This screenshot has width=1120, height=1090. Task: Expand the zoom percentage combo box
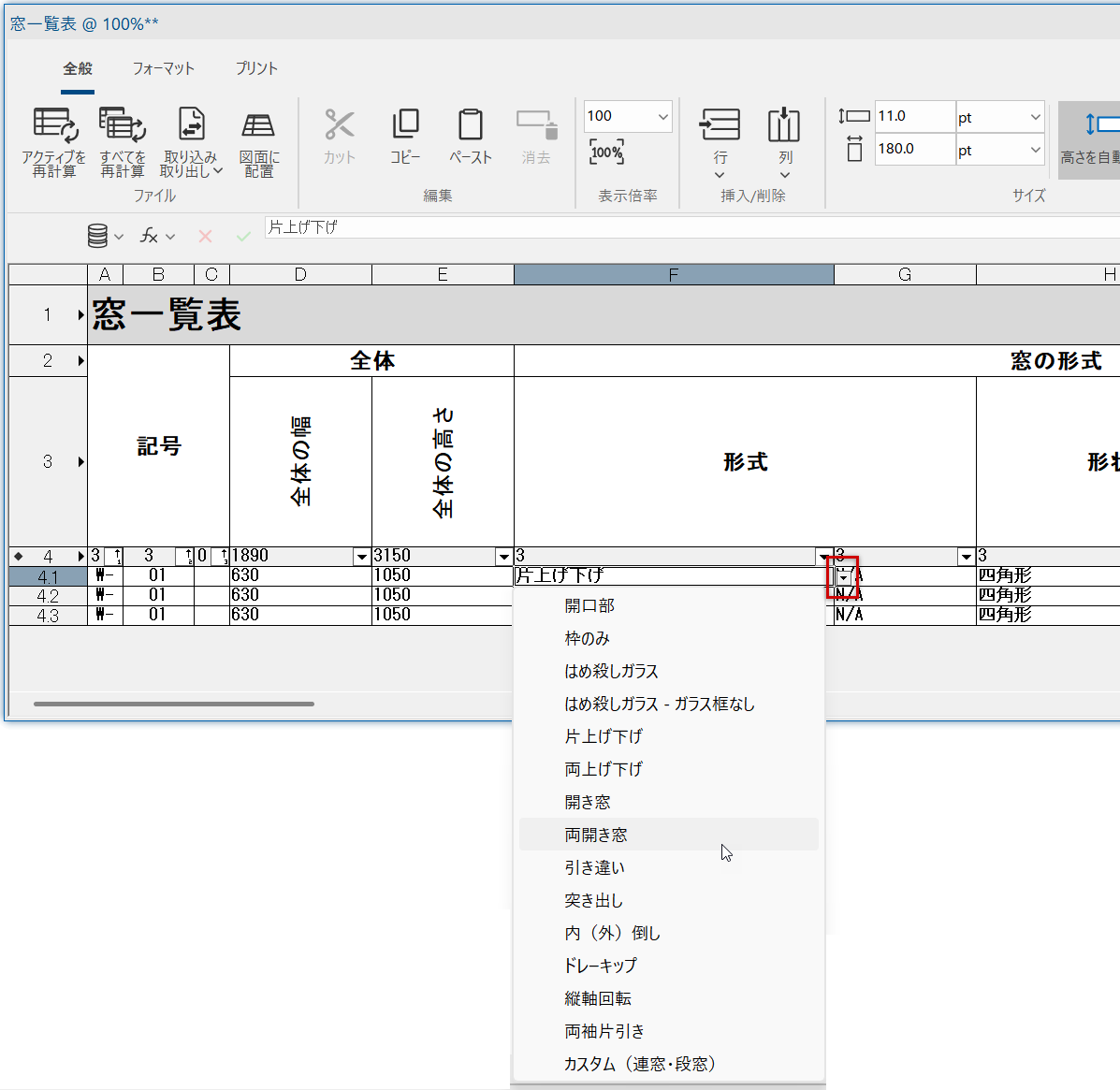[x=662, y=117]
